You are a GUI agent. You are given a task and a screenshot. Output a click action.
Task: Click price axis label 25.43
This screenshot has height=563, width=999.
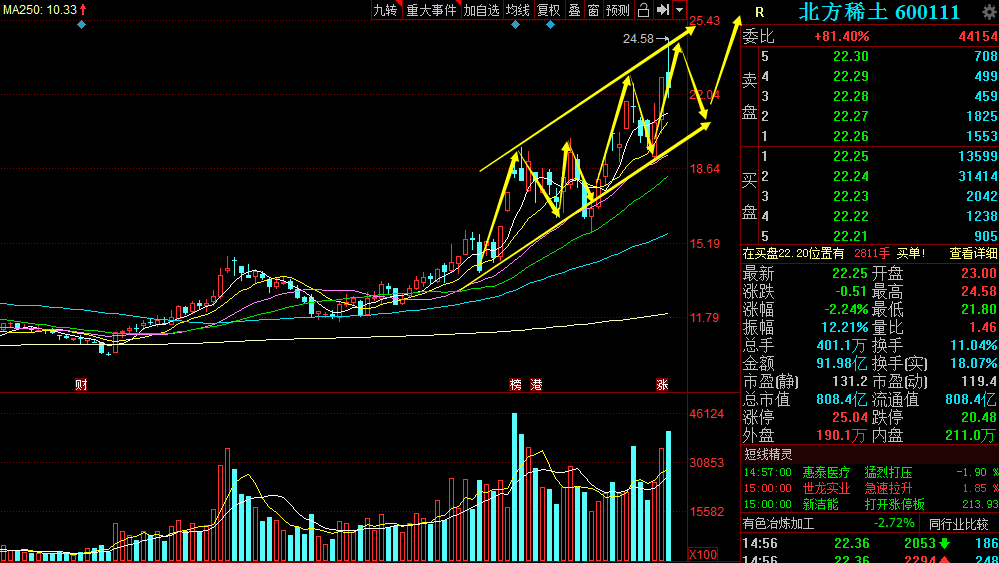pos(705,21)
